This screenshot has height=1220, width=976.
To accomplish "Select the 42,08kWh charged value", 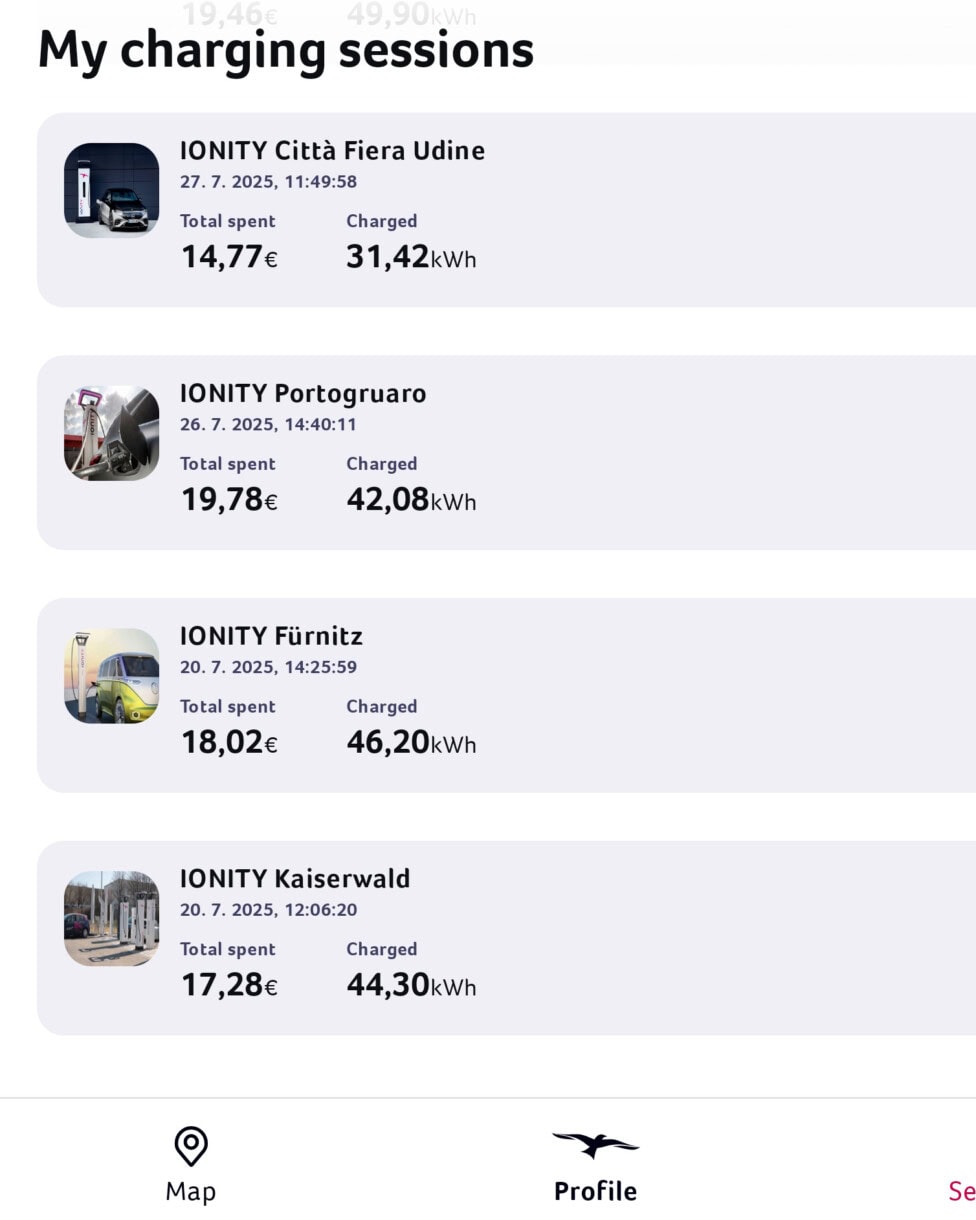I will coord(411,500).
